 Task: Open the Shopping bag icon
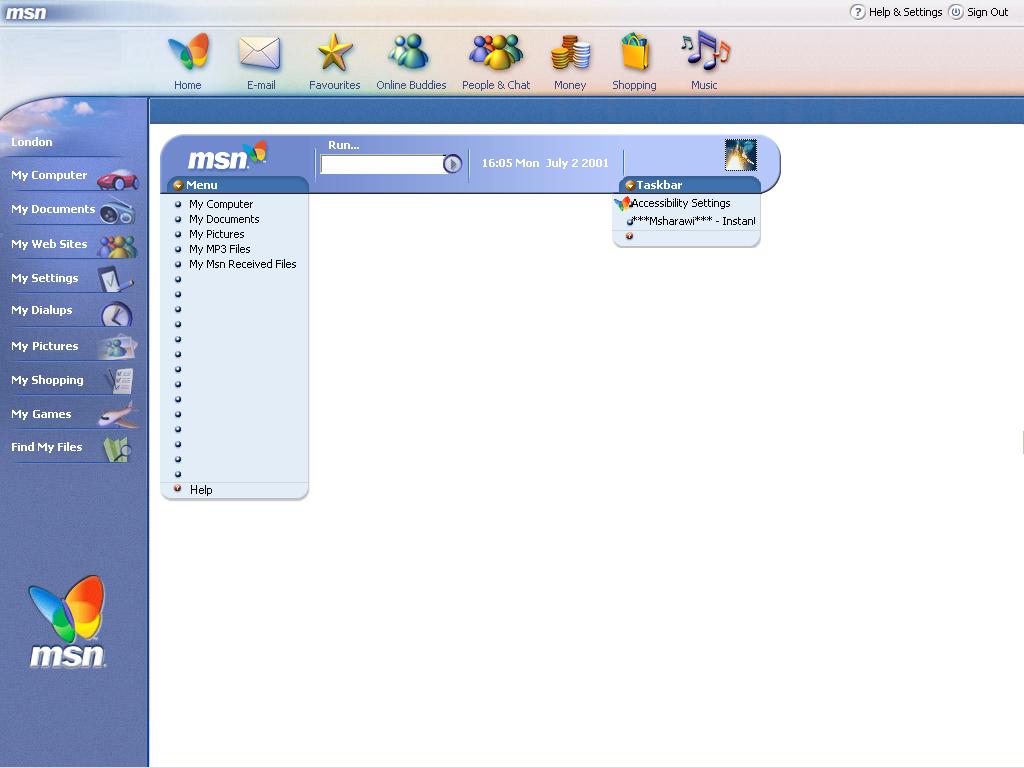tap(635, 52)
